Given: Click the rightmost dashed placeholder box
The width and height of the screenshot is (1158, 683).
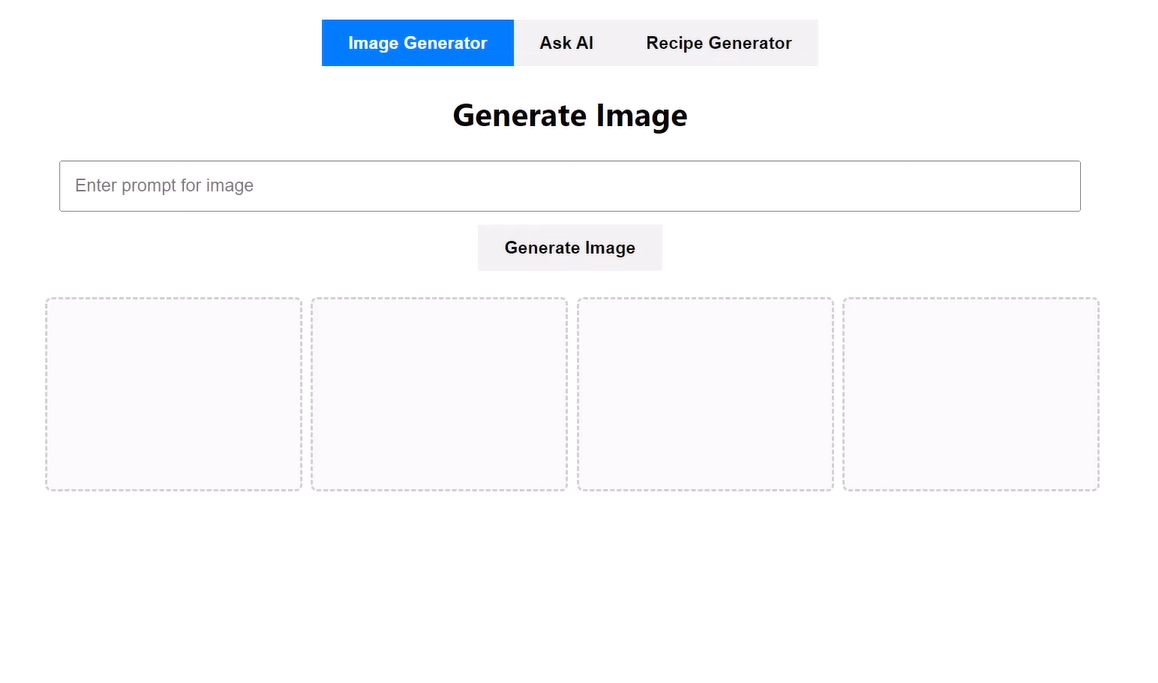Looking at the screenshot, I should (970, 393).
